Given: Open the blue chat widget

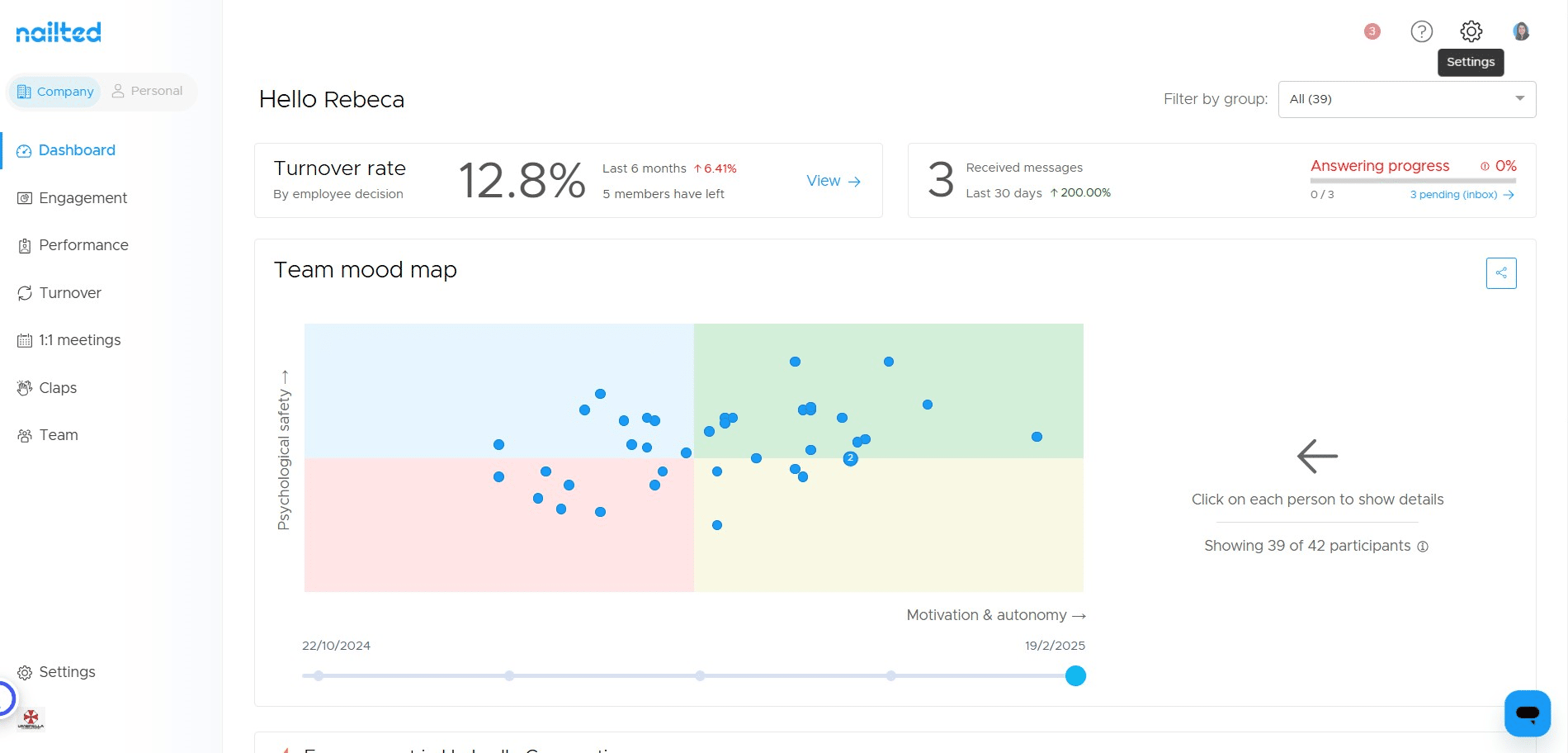Looking at the screenshot, I should [1527, 713].
